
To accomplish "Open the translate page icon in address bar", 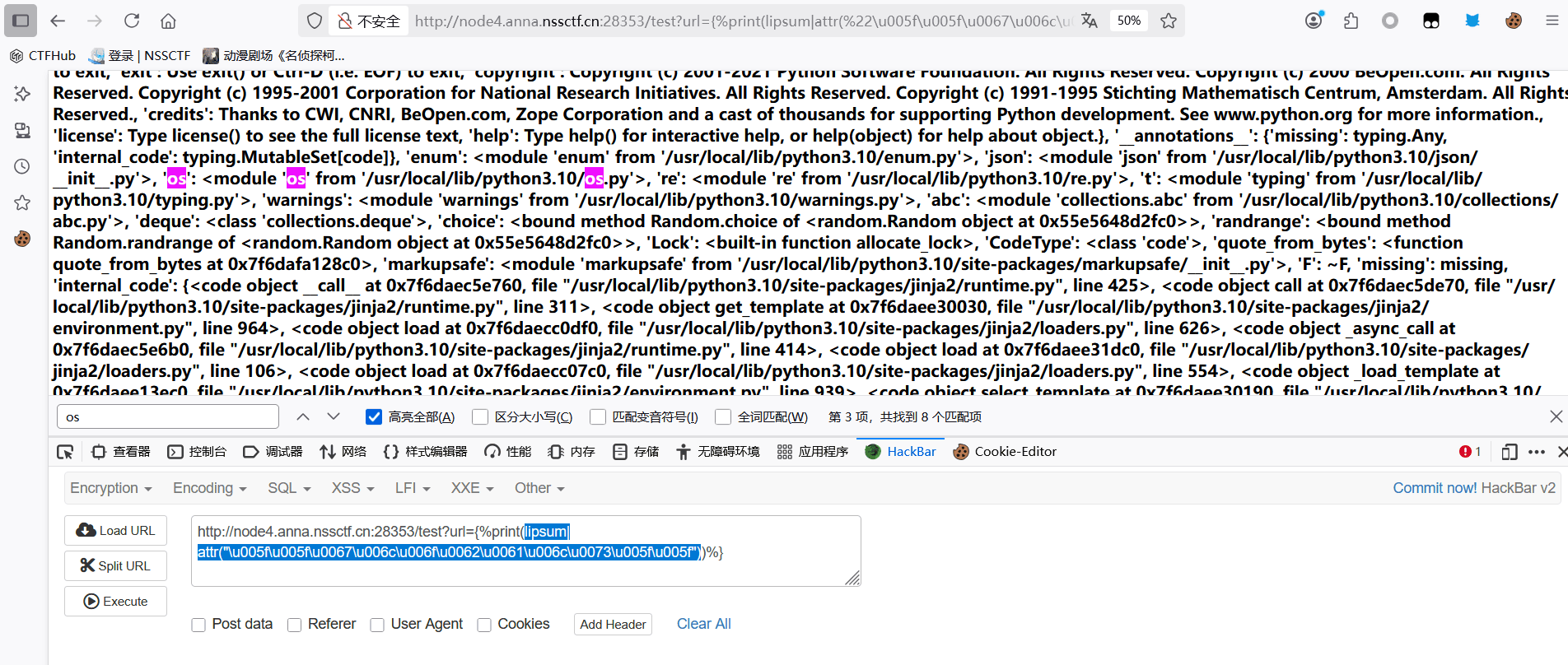I will pos(1089,21).
